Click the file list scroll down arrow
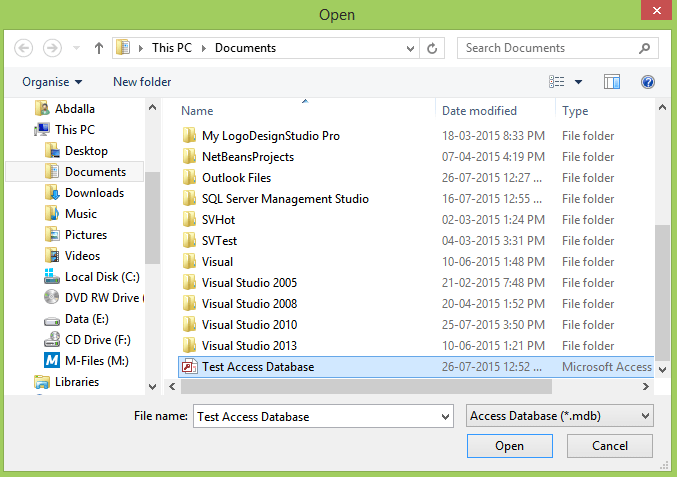677x477 pixels. (x=662, y=370)
